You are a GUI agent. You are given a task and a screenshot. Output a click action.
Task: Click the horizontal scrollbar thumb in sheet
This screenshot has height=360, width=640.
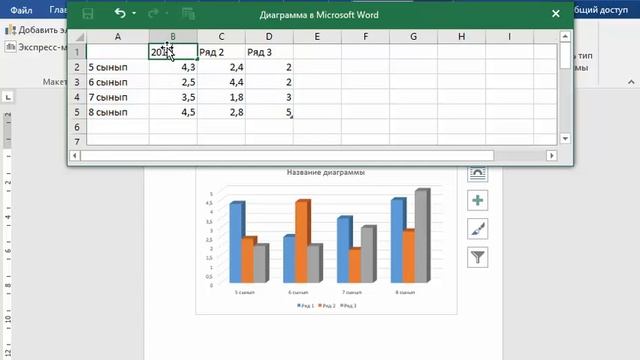(287, 156)
